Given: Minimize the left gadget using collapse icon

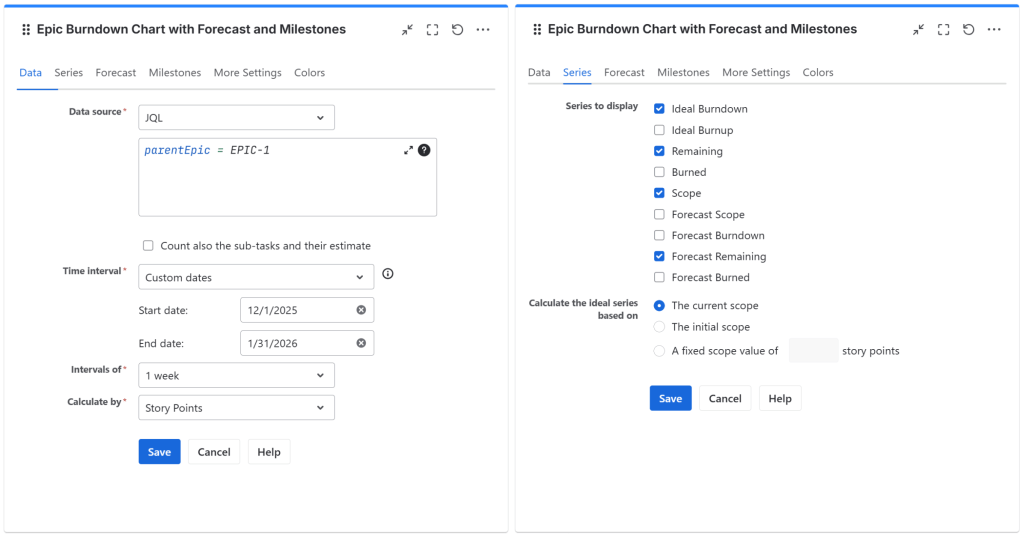Looking at the screenshot, I should [x=407, y=30].
